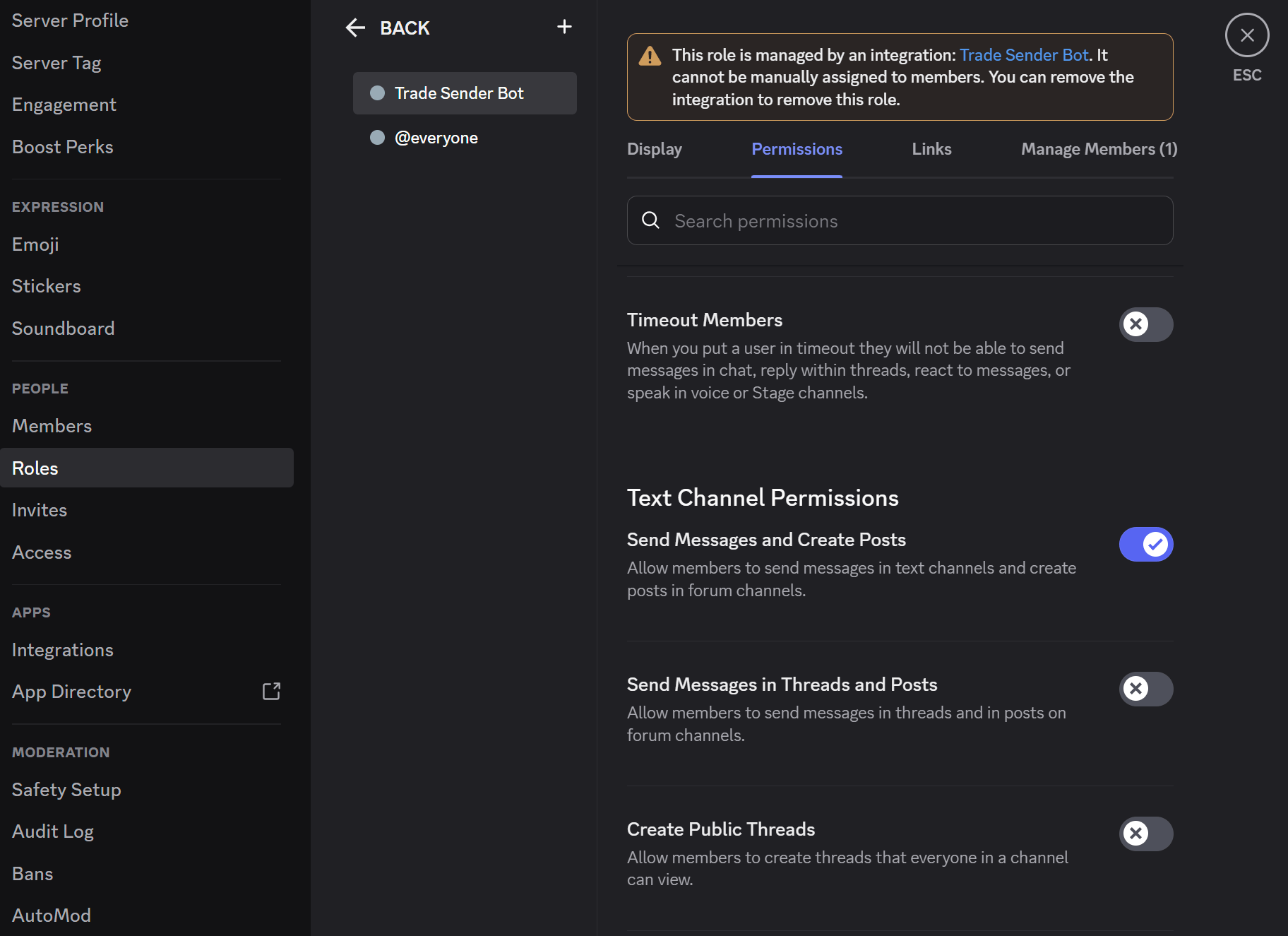Open the Soundboard settings section
The width and height of the screenshot is (1288, 936).
63,328
